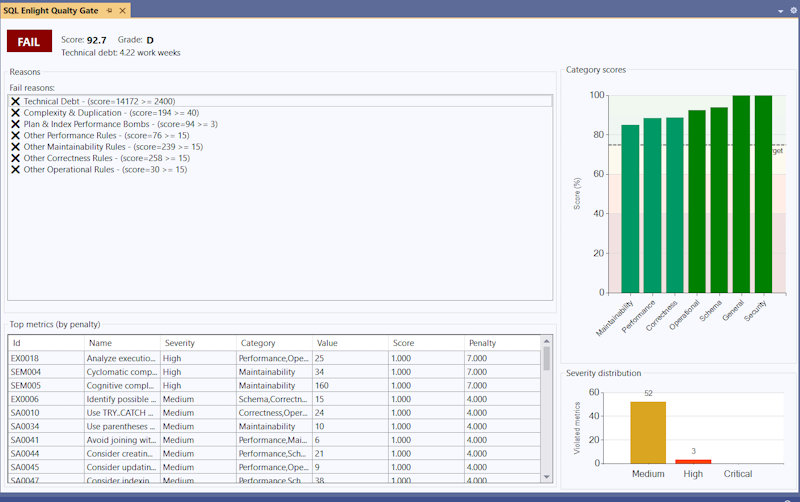
Task: Click the X icon beside Plan & Index Performance Bombs
Action: pos(16,124)
